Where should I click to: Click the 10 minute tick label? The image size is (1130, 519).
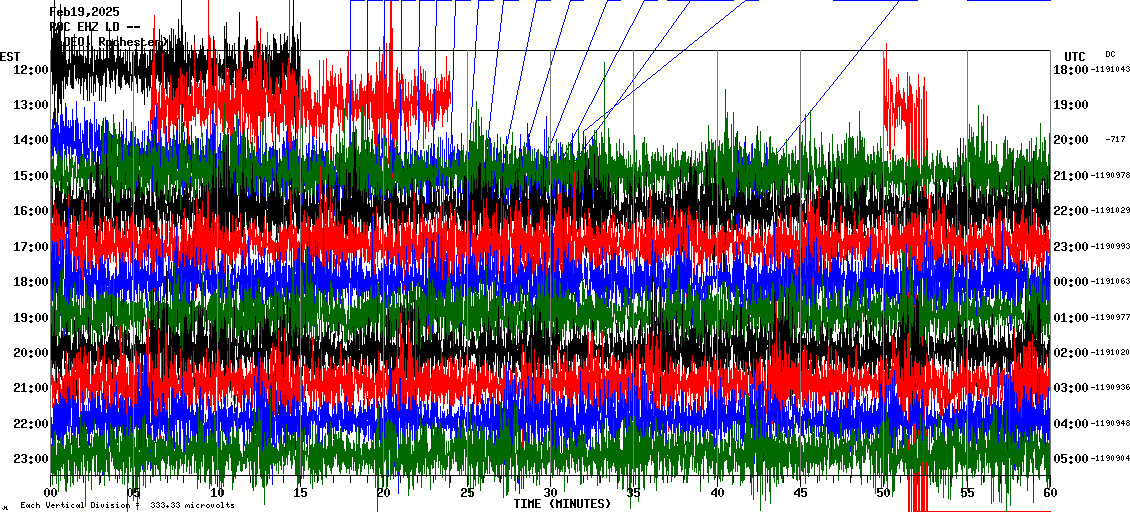(218, 493)
